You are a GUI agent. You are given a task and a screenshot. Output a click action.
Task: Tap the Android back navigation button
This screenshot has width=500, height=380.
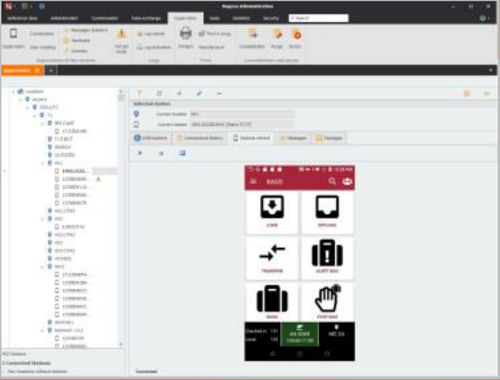pos(272,354)
